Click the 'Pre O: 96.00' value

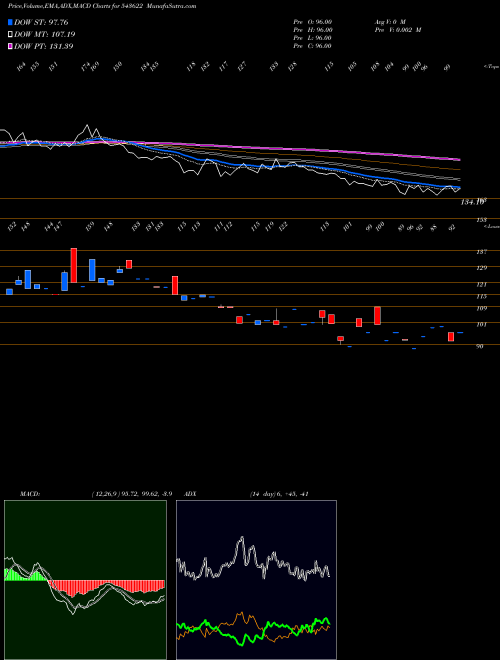pos(313,21)
